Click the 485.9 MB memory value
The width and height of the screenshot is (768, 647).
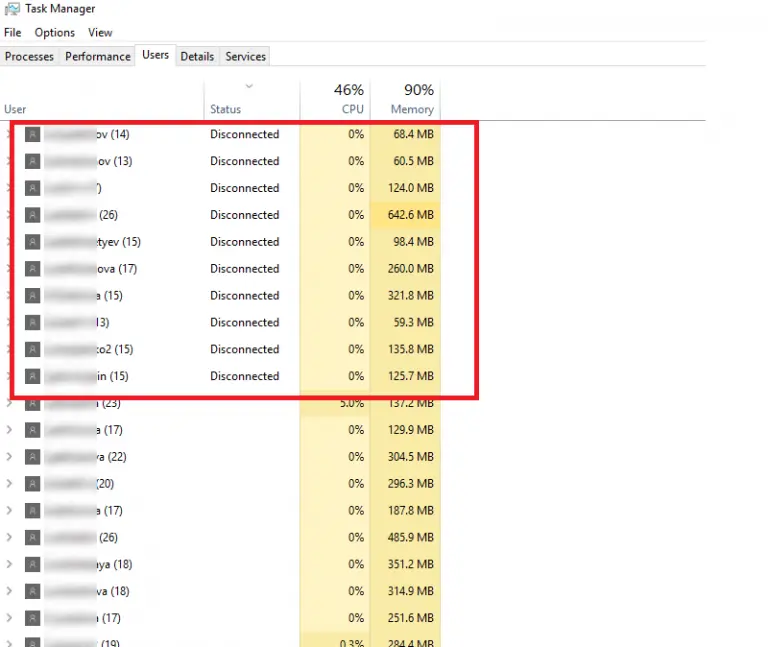coord(410,538)
